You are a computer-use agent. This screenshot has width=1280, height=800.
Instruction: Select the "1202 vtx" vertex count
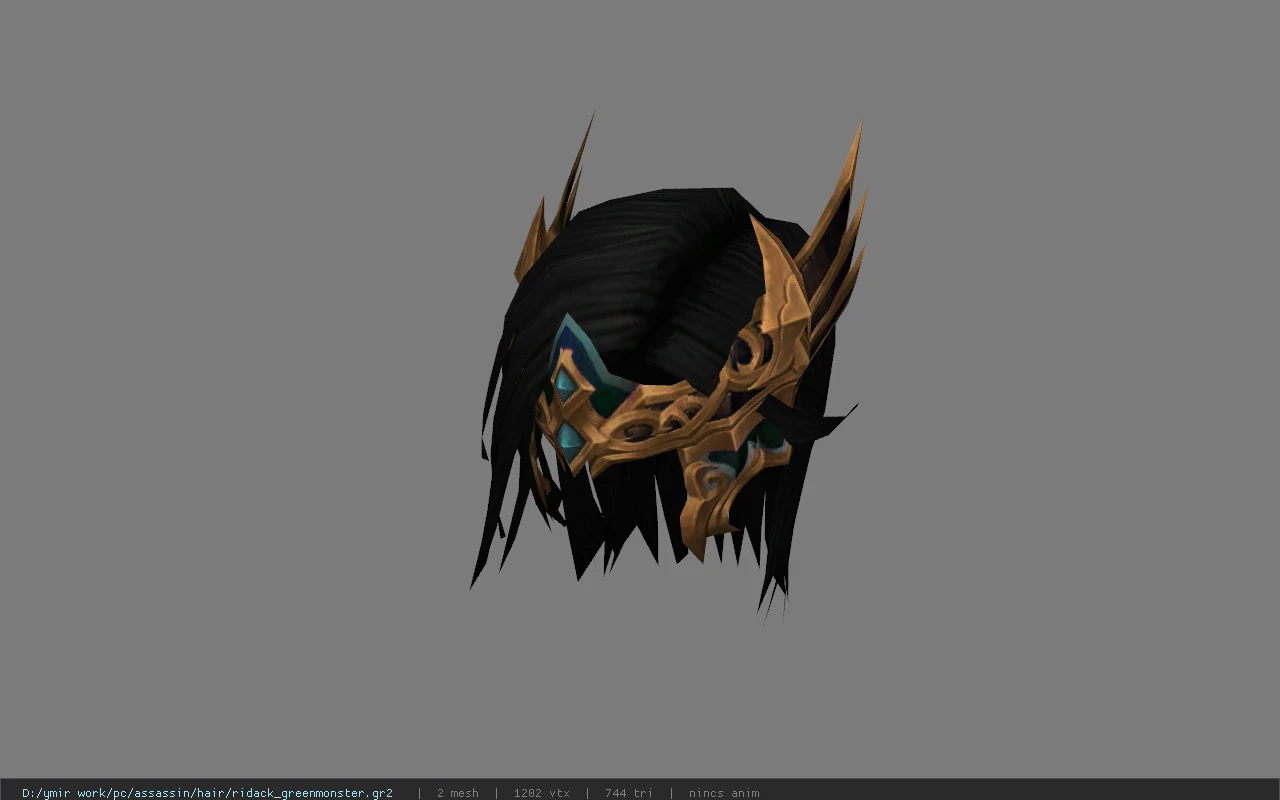542,793
